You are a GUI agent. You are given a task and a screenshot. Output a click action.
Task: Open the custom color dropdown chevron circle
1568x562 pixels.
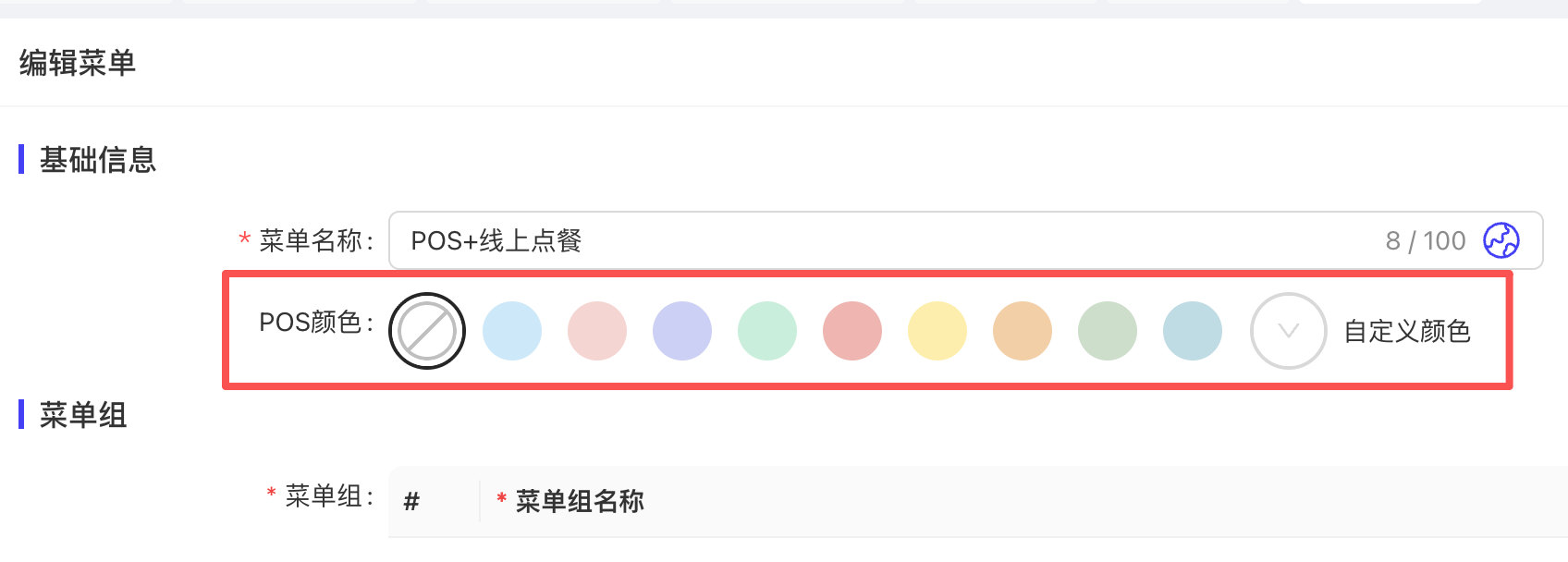pos(1289,331)
